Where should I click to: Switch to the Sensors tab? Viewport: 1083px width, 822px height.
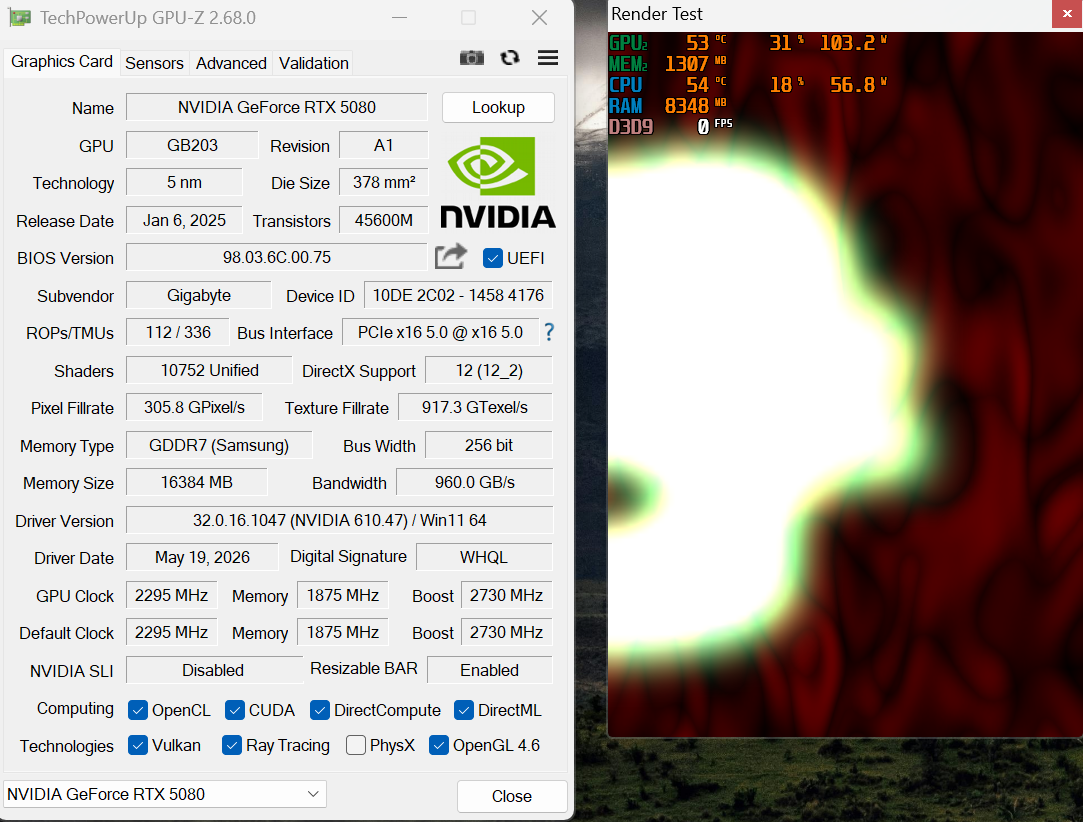(x=154, y=63)
